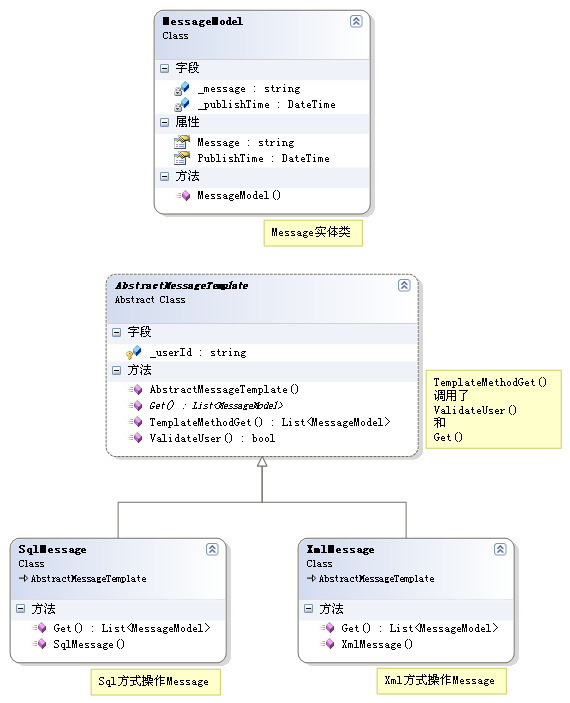
Task: Select the XmlMessage class title
Action: tap(340, 549)
